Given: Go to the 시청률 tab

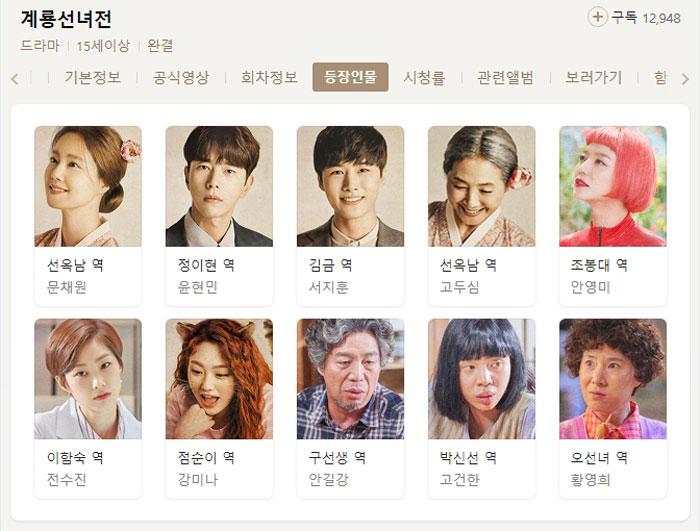Looking at the screenshot, I should coord(425,77).
